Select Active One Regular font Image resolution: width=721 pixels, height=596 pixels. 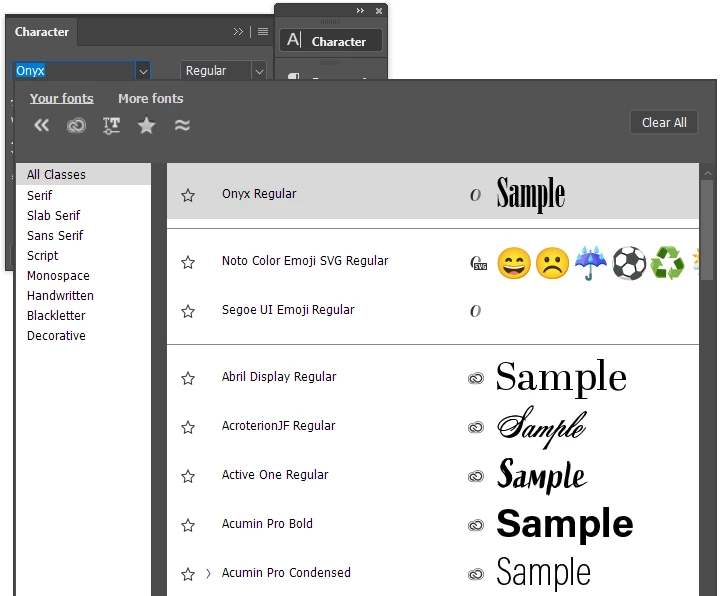pyautogui.click(x=275, y=475)
